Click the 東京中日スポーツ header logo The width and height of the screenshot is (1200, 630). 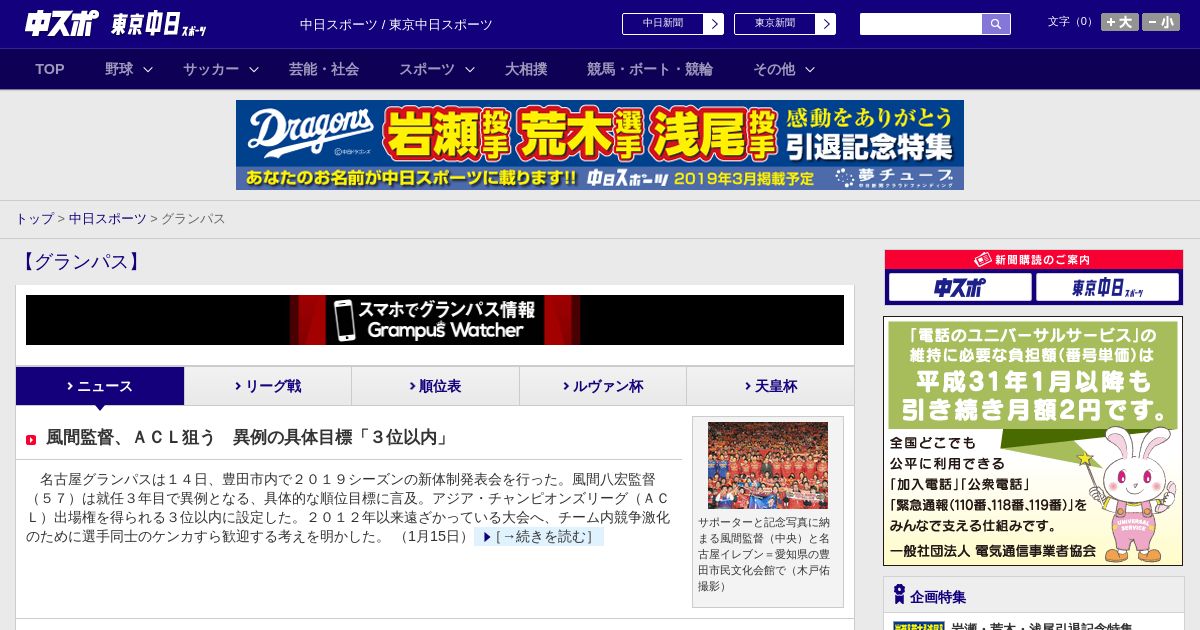(159, 25)
